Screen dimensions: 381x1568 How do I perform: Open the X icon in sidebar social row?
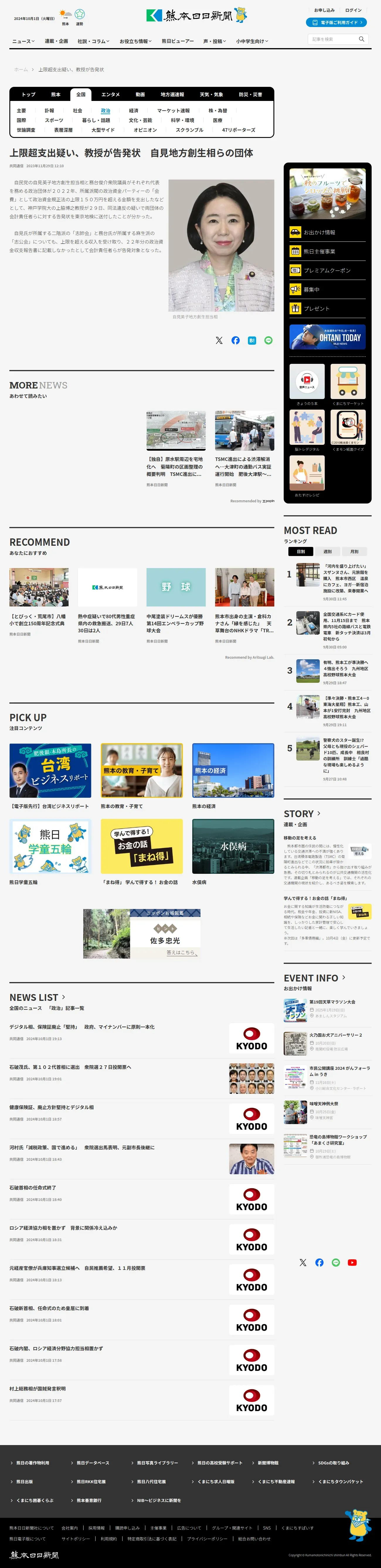(303, 1263)
